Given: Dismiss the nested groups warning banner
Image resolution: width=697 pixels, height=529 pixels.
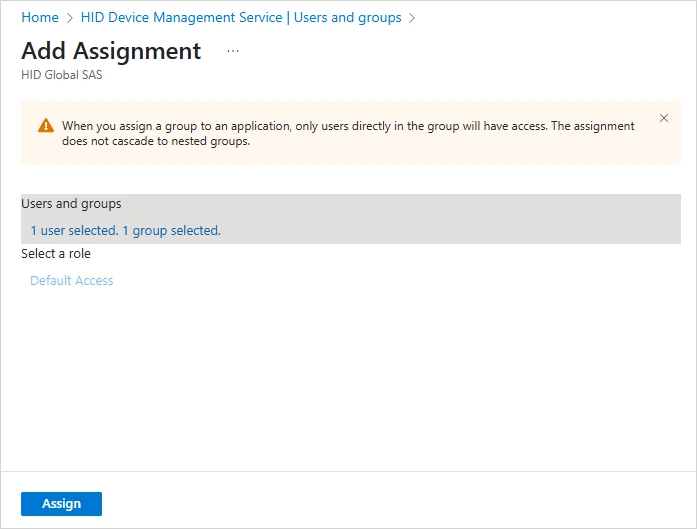Looking at the screenshot, I should coord(664,118).
